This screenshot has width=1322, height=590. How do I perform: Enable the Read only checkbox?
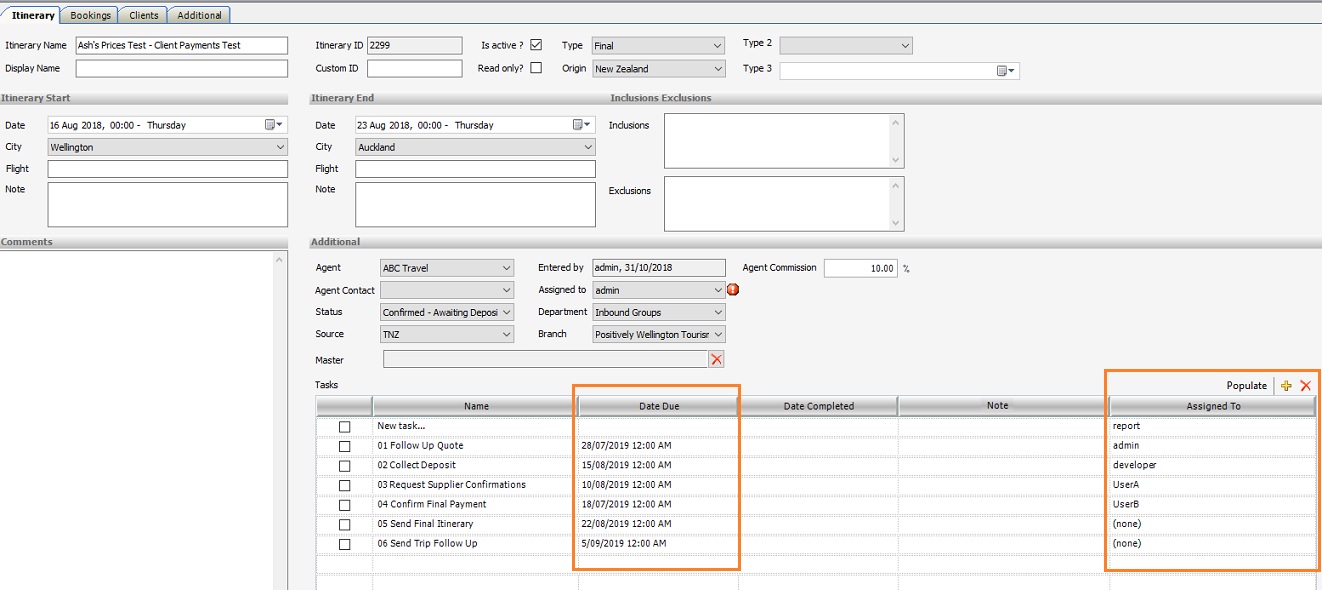pyautogui.click(x=536, y=68)
